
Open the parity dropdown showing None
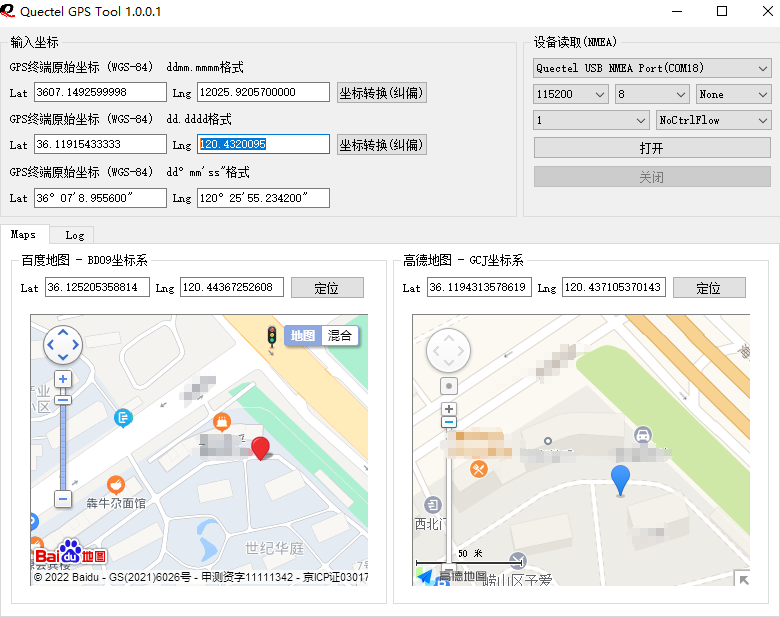(x=733, y=94)
